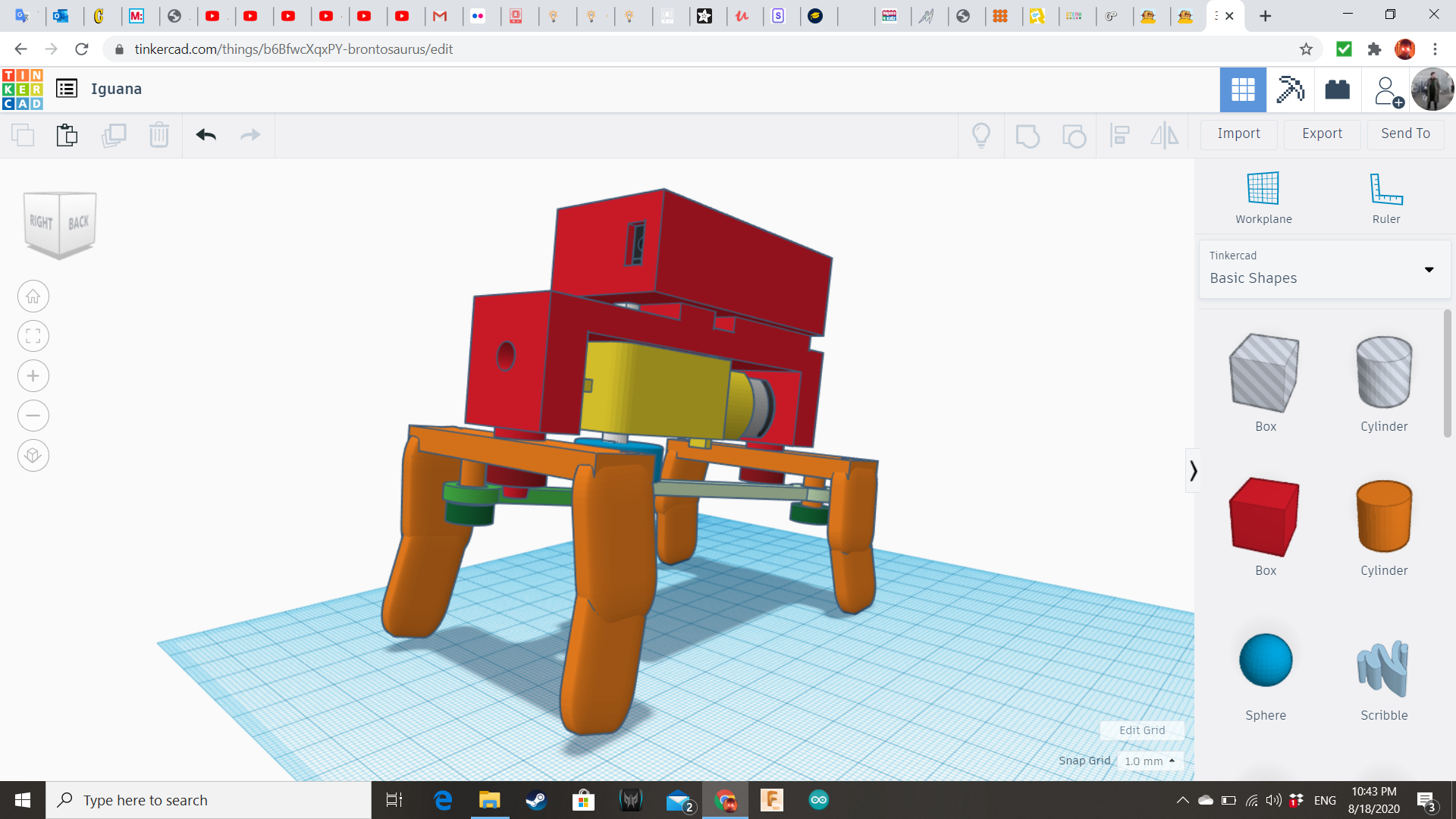Open the Snap Grid 1.0 mm dropdown

(x=1150, y=761)
